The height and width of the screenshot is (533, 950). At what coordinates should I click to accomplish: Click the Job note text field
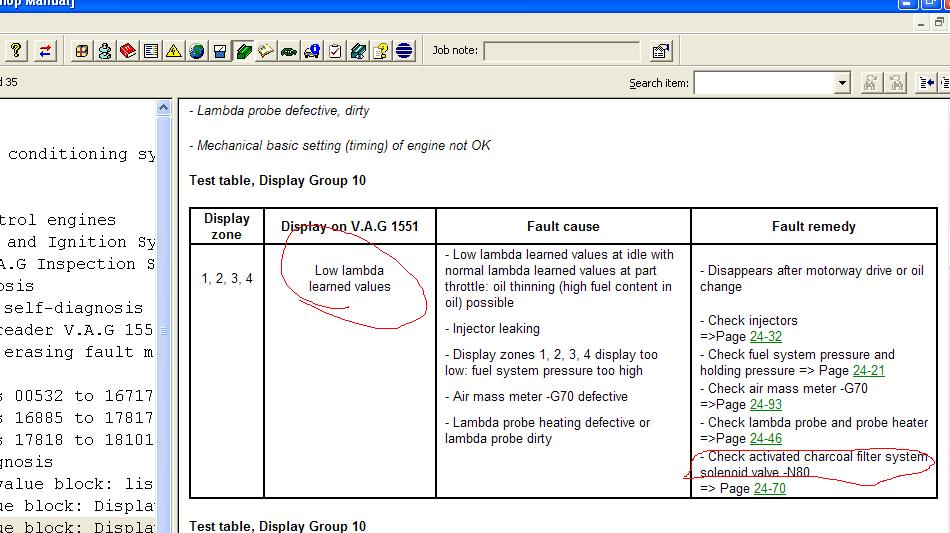tap(561, 51)
